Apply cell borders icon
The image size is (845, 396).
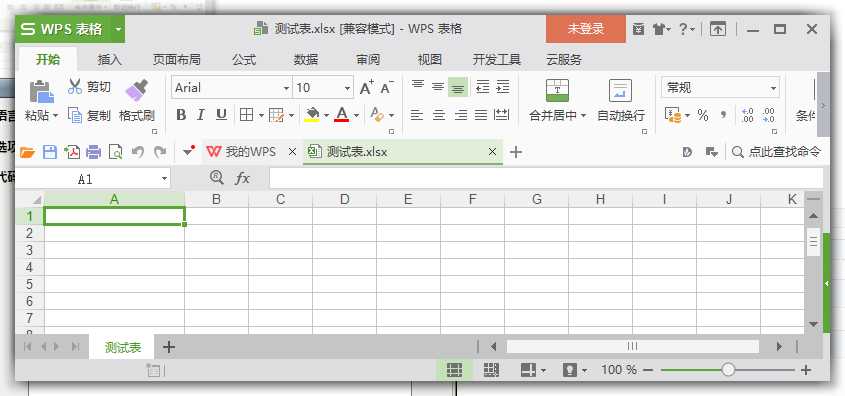[246, 115]
